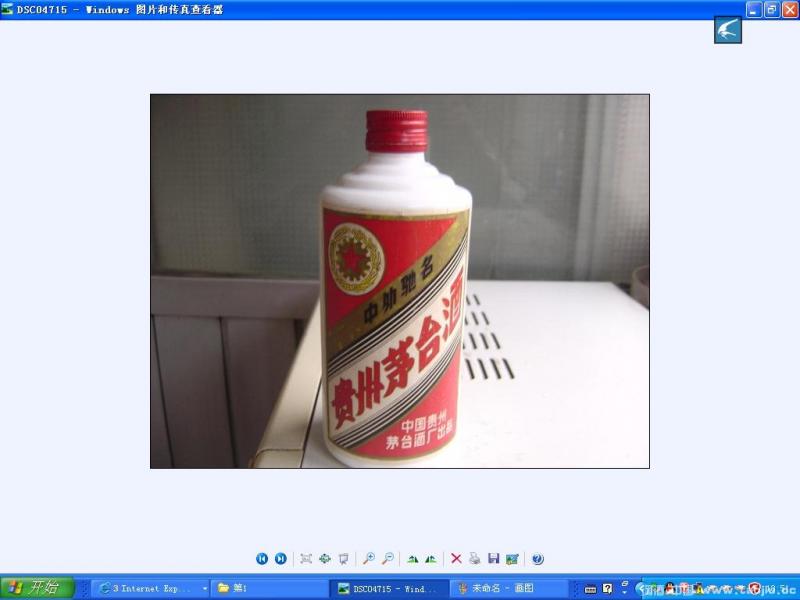Select the Best Fit view button
This screenshot has width=800, height=600.
click(x=306, y=559)
